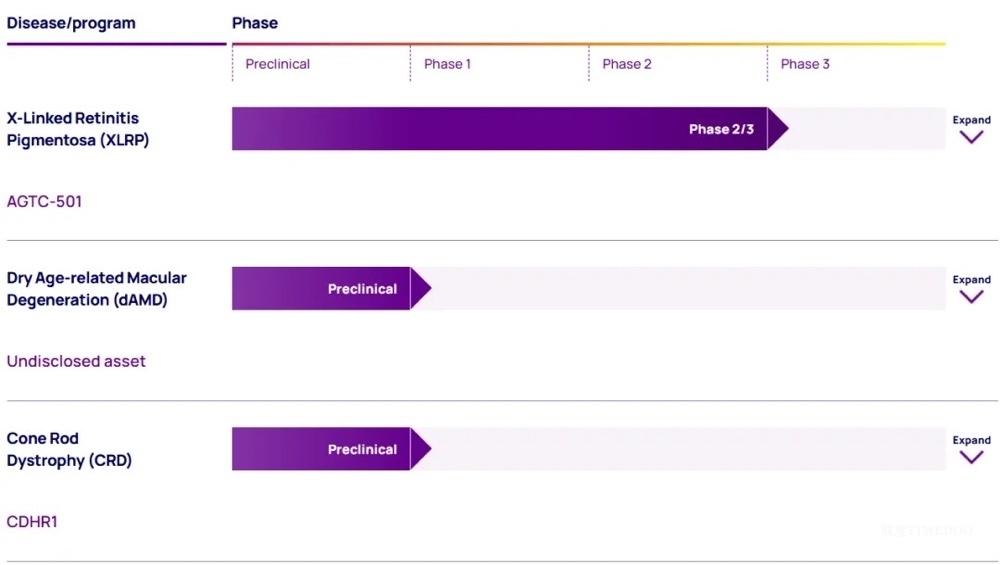Select the Dry Age-related Macular Degeneration title
Screen dimensions: 1000x565
pos(96,289)
